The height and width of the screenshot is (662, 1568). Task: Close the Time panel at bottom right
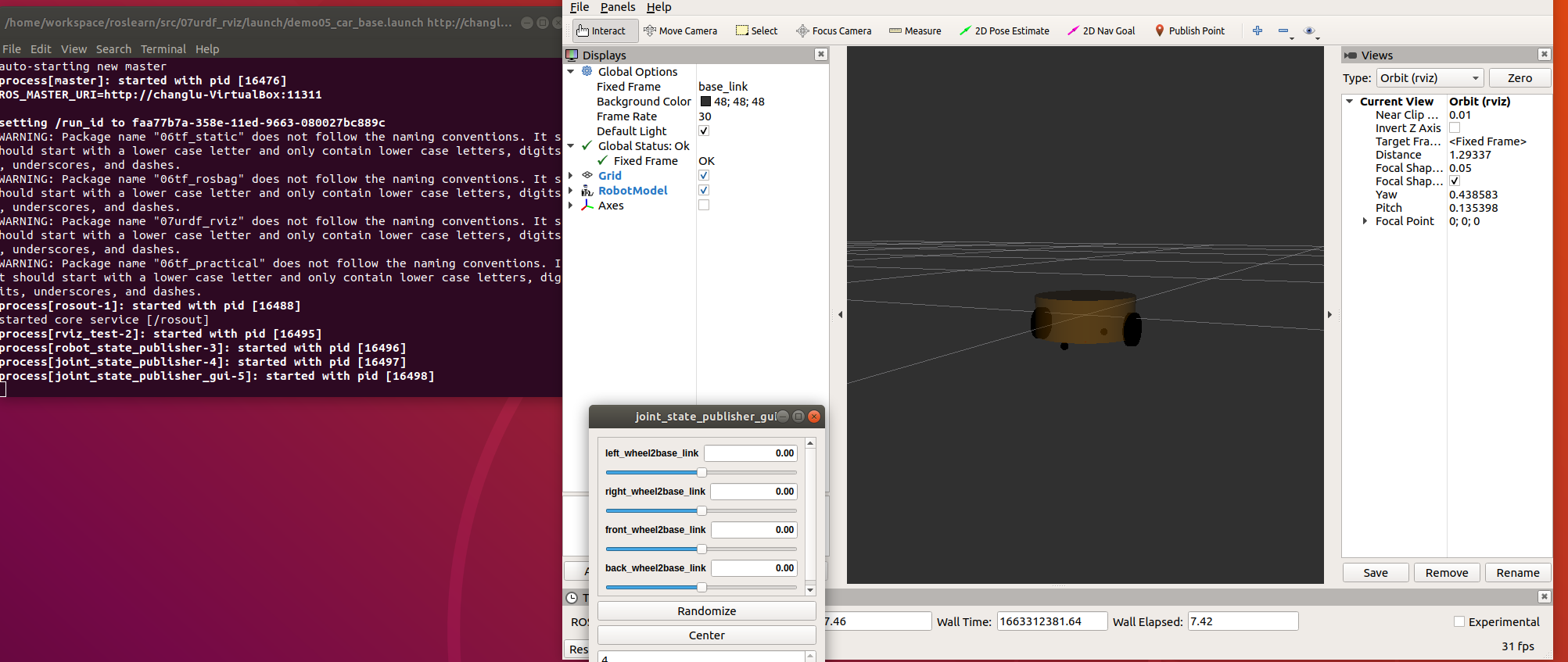coord(1544,596)
